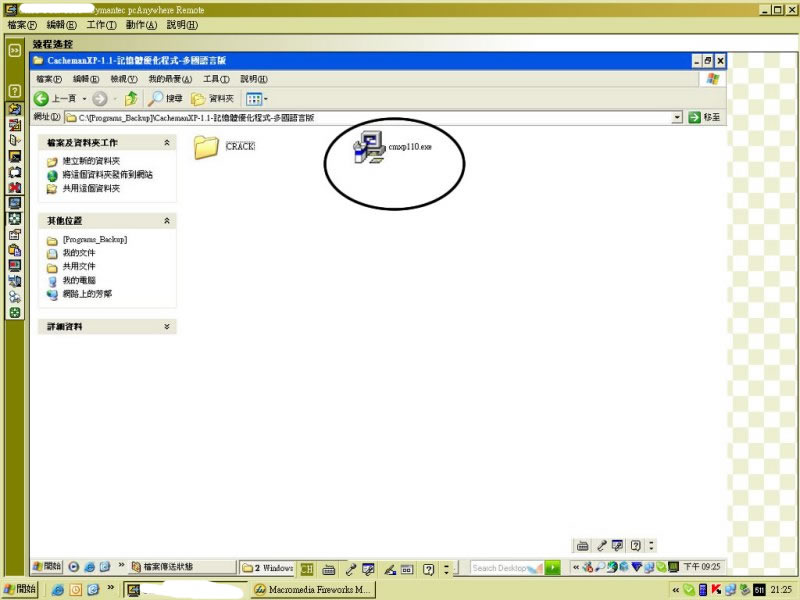Screen dimensions: 800x600
Task: Click the full-screen arrows icon in pcAnywhere sidebar
Action: [x=15, y=219]
